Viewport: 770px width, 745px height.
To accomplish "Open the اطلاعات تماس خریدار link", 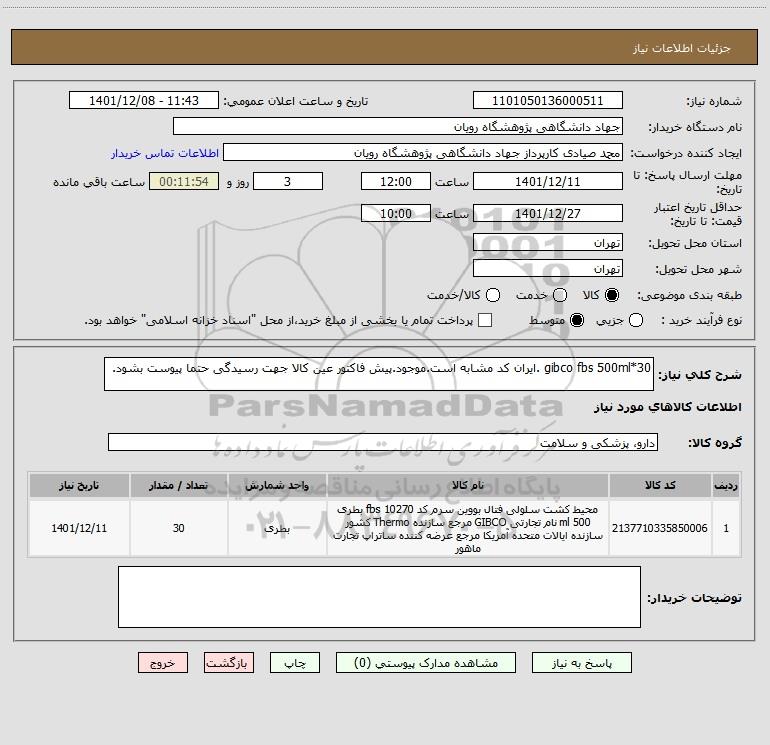I will tap(165, 153).
